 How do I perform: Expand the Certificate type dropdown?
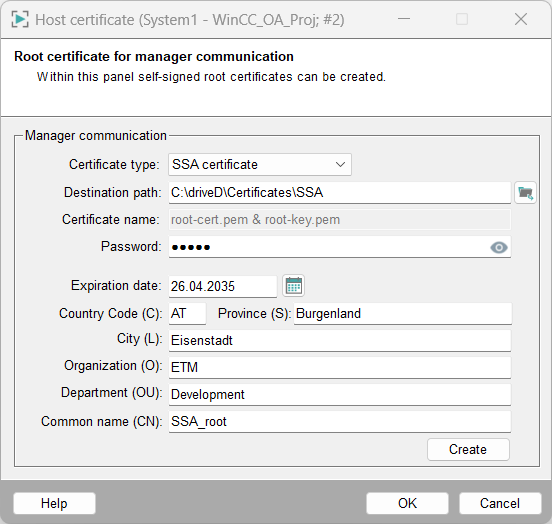pos(260,164)
